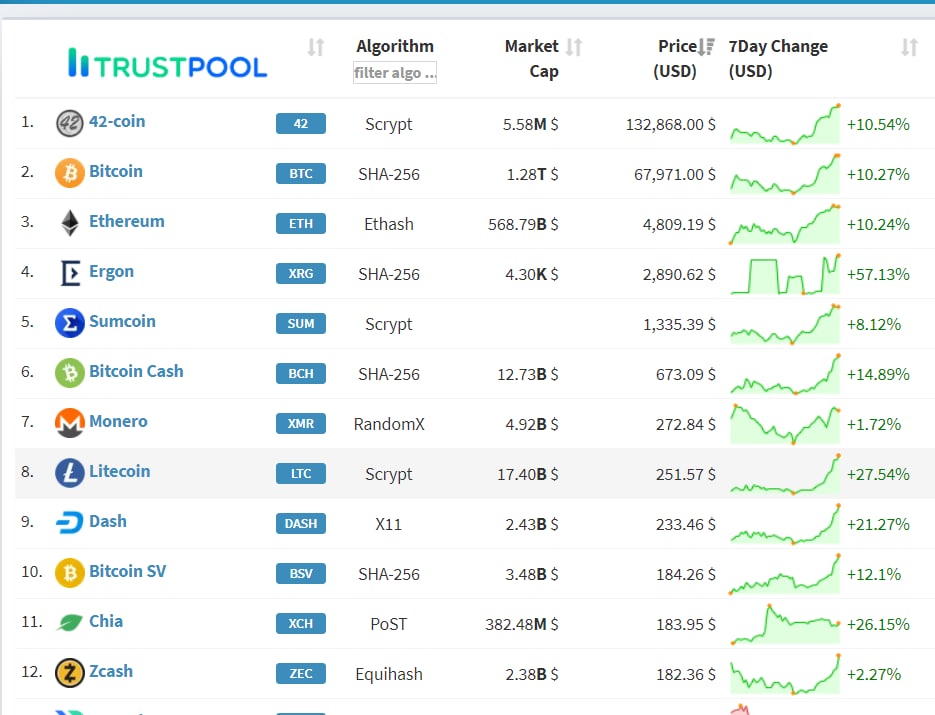Screen dimensions: 935x715
Task: Click the 42-coin logo icon
Action: point(70,123)
